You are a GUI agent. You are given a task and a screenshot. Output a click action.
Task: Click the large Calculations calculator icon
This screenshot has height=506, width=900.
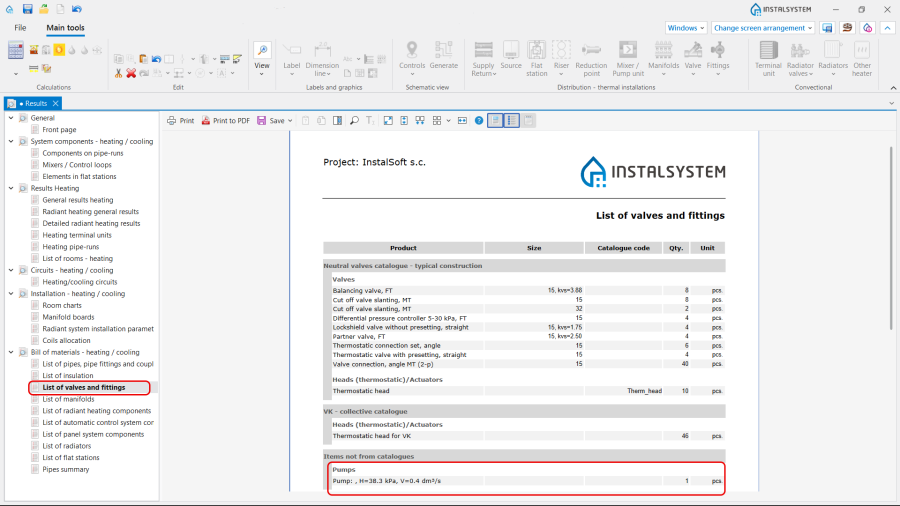15,50
